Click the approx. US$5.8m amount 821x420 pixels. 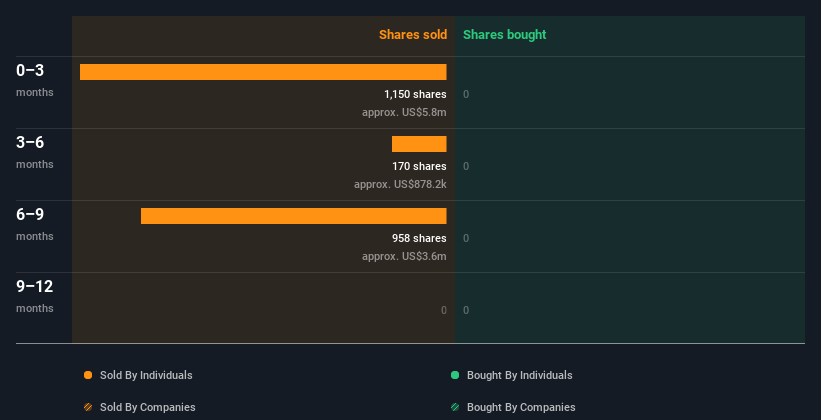click(404, 112)
